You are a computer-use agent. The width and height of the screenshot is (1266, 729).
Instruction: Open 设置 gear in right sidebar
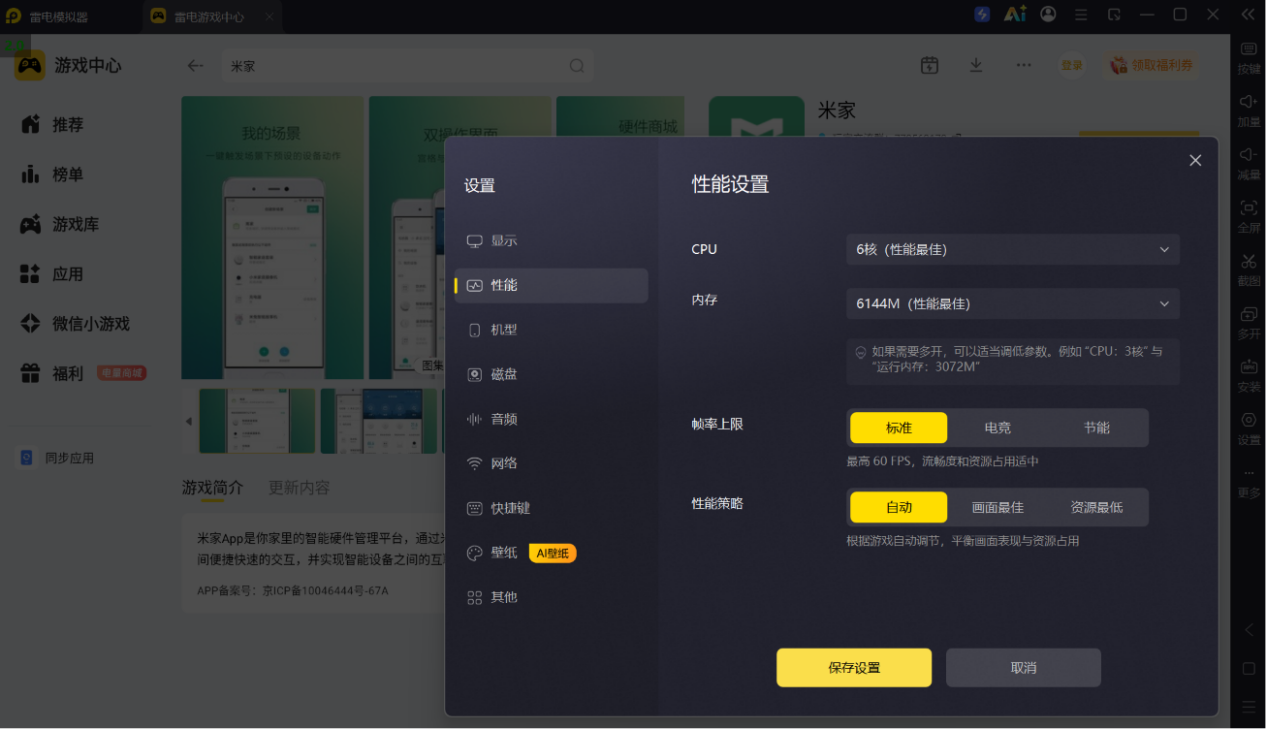(x=1249, y=429)
